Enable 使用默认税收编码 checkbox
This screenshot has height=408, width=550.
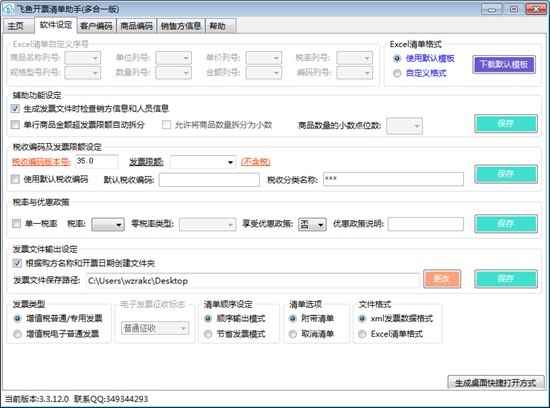pyautogui.click(x=49, y=180)
